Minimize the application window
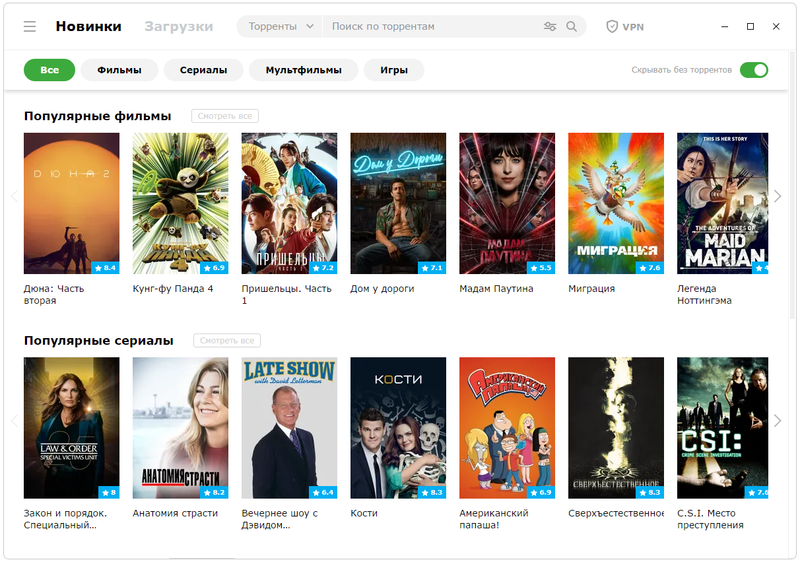This screenshot has width=800, height=564. tap(724, 27)
